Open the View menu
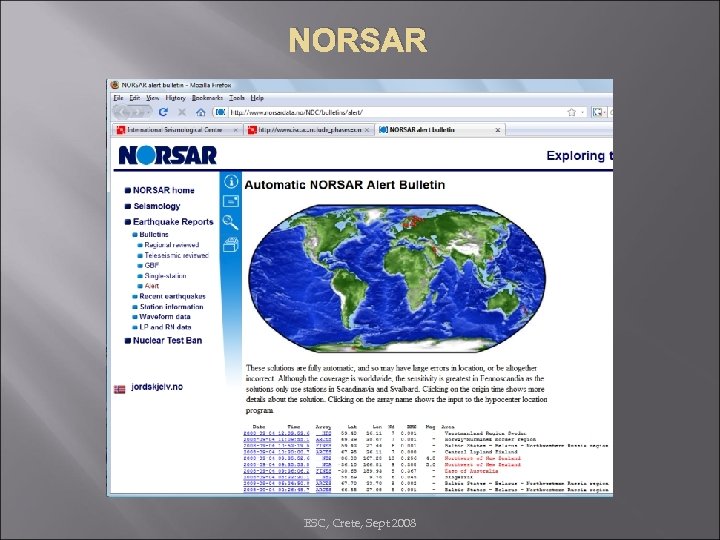The image size is (720, 540). click(x=152, y=98)
